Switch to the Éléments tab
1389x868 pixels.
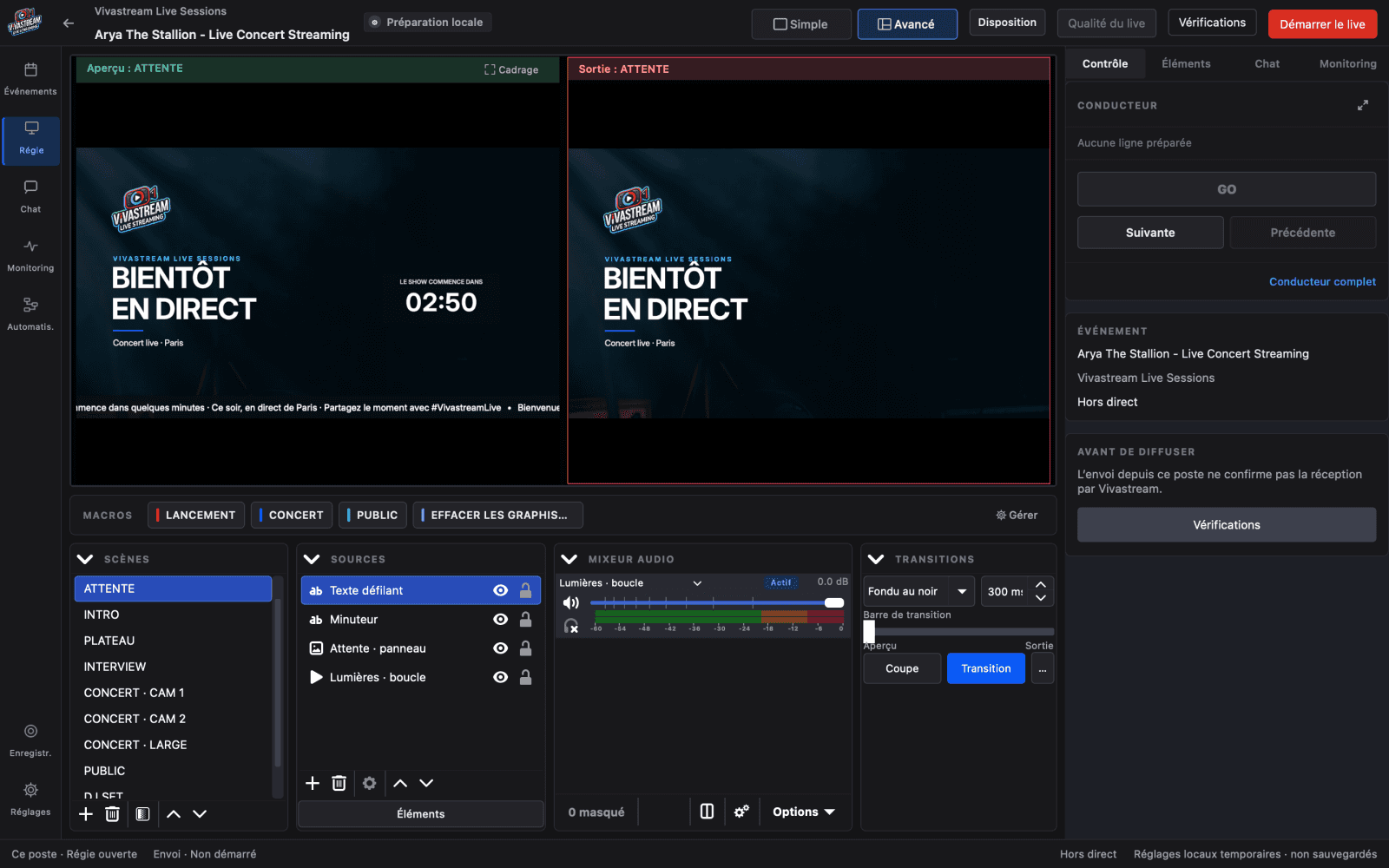(1186, 63)
